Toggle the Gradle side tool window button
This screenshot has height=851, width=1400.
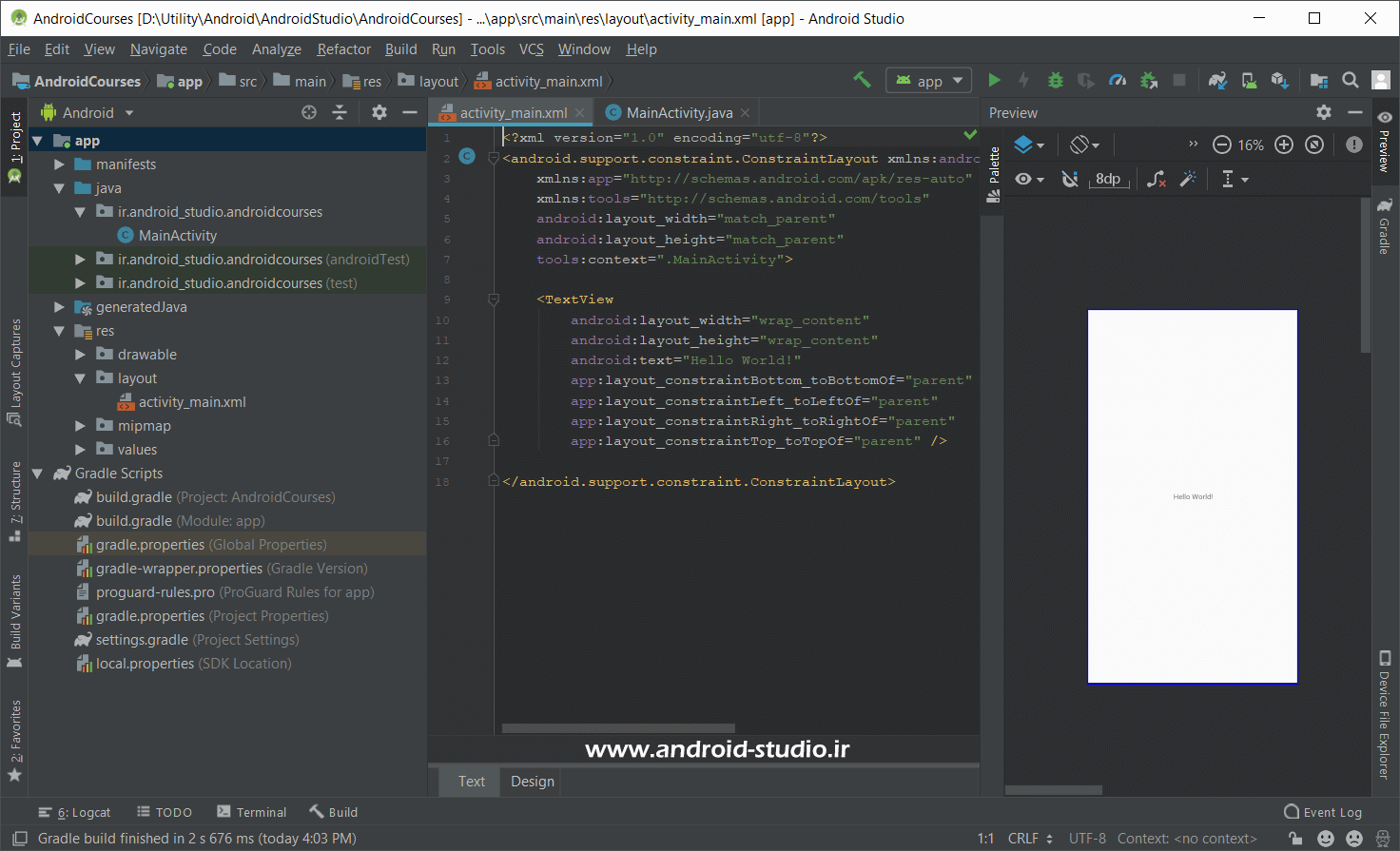coord(1385,226)
